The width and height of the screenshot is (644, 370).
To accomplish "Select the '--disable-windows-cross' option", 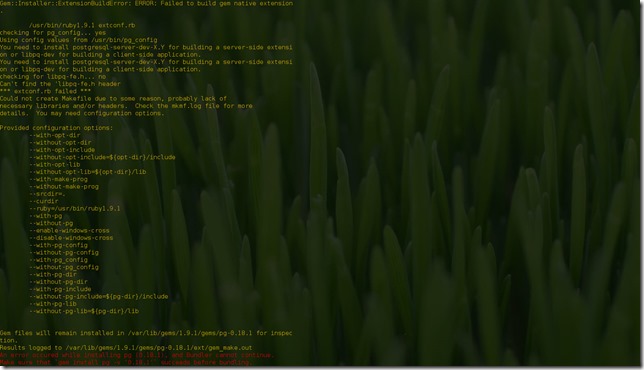I will [71, 238].
